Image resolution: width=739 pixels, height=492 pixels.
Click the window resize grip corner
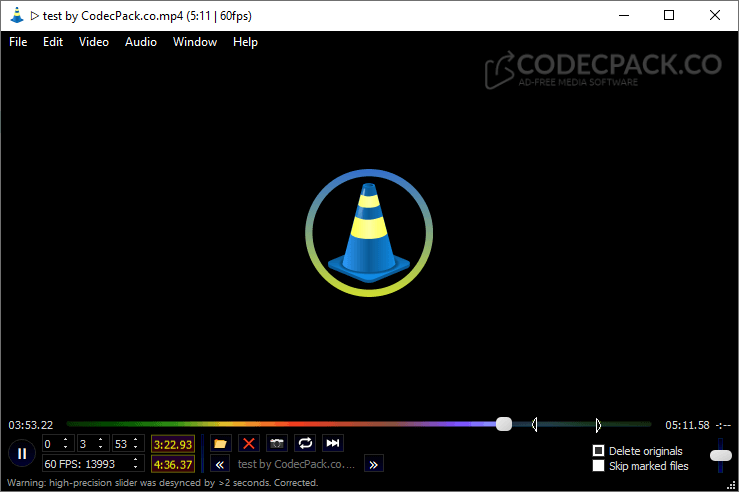point(731,485)
